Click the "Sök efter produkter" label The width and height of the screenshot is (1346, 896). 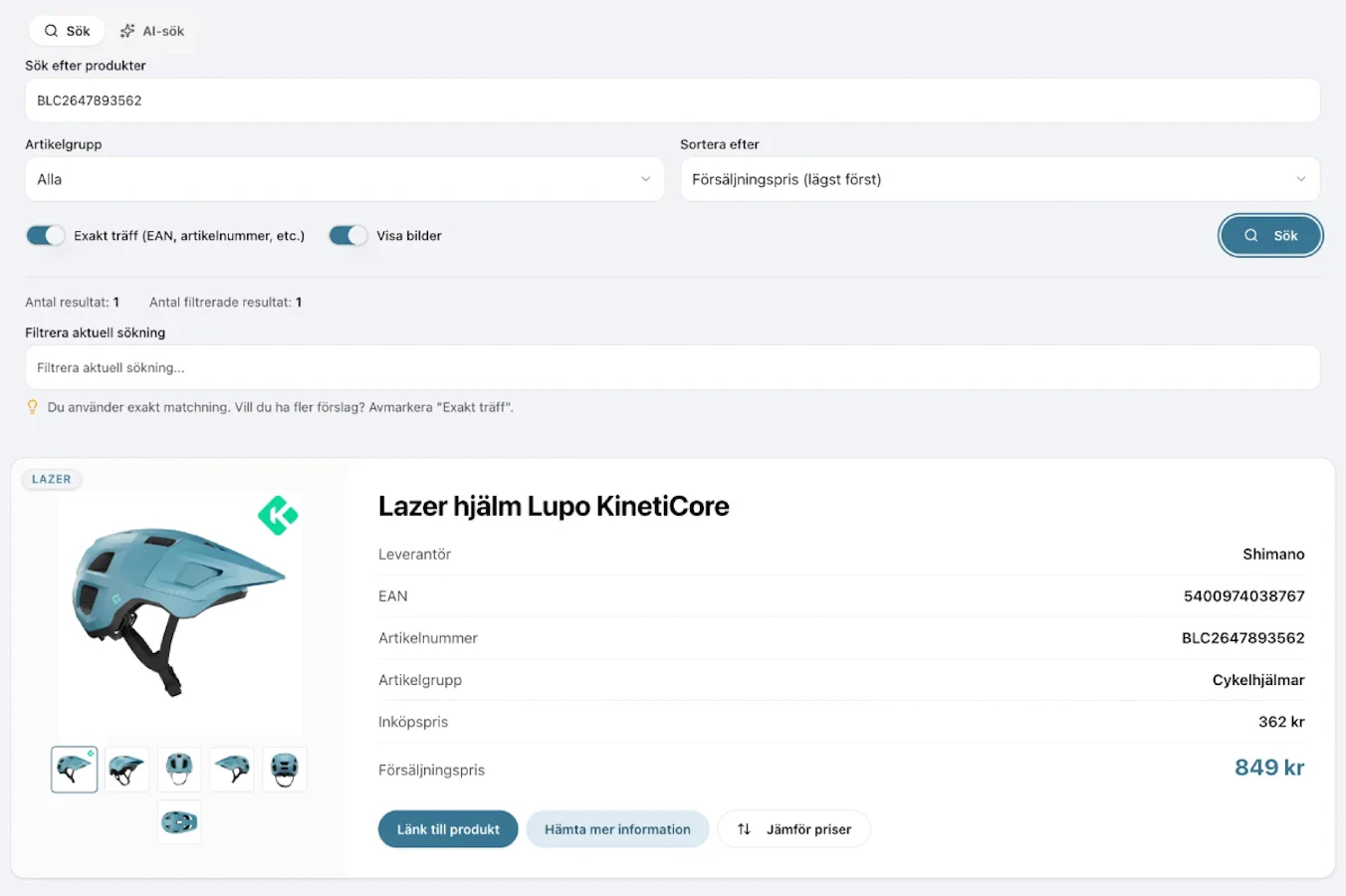[86, 66]
